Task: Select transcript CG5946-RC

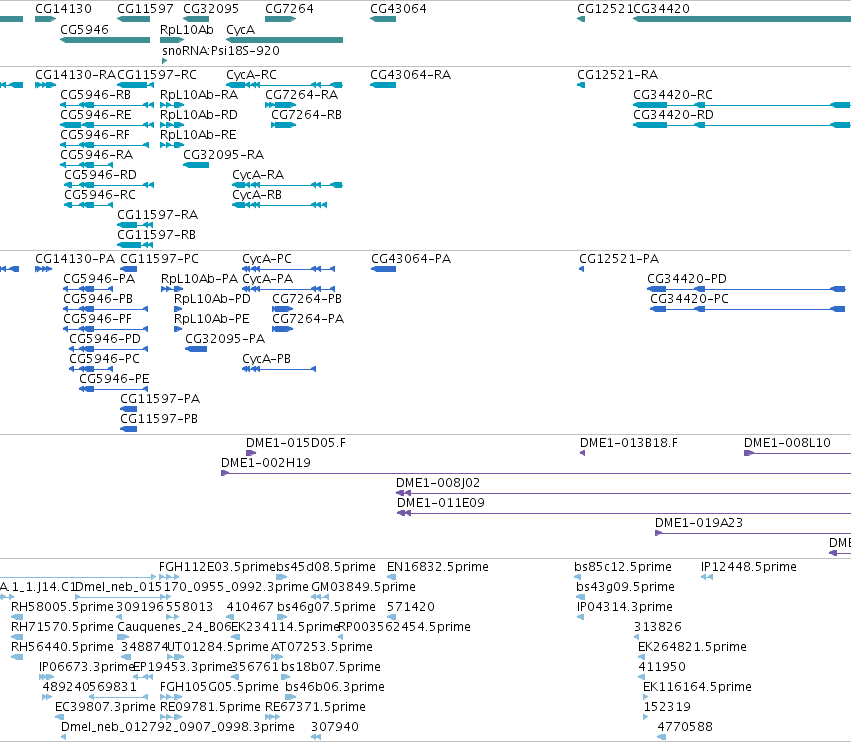Action: [100, 195]
